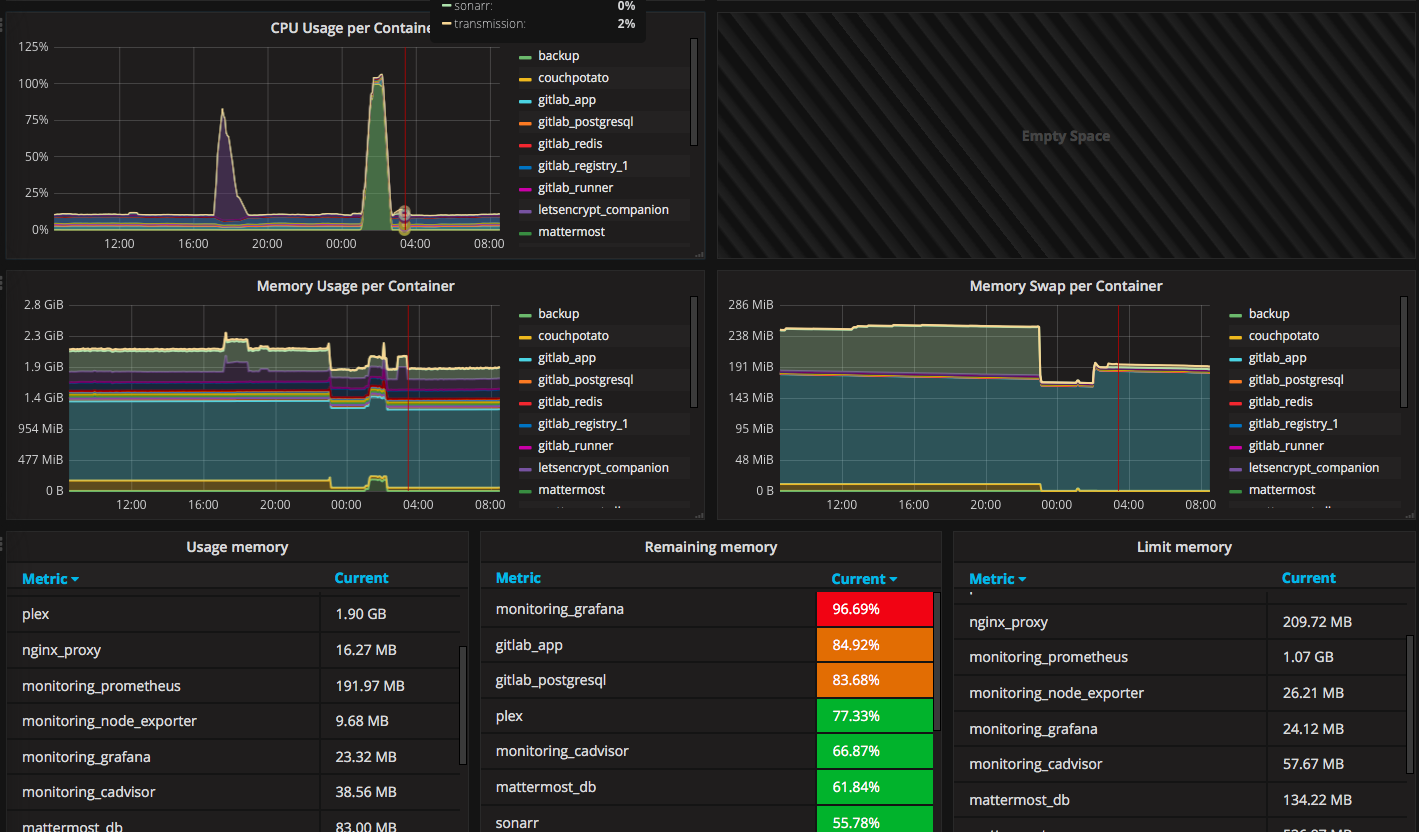Viewport: 1419px width, 832px height.
Task: Hide mattermost series in Memory Swap legend
Action: click(x=1279, y=489)
